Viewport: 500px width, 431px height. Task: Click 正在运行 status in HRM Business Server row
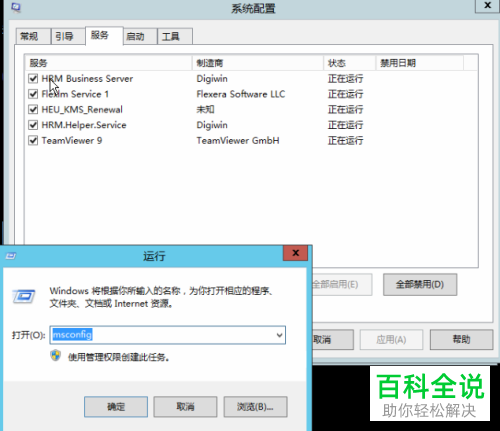pyautogui.click(x=345, y=79)
